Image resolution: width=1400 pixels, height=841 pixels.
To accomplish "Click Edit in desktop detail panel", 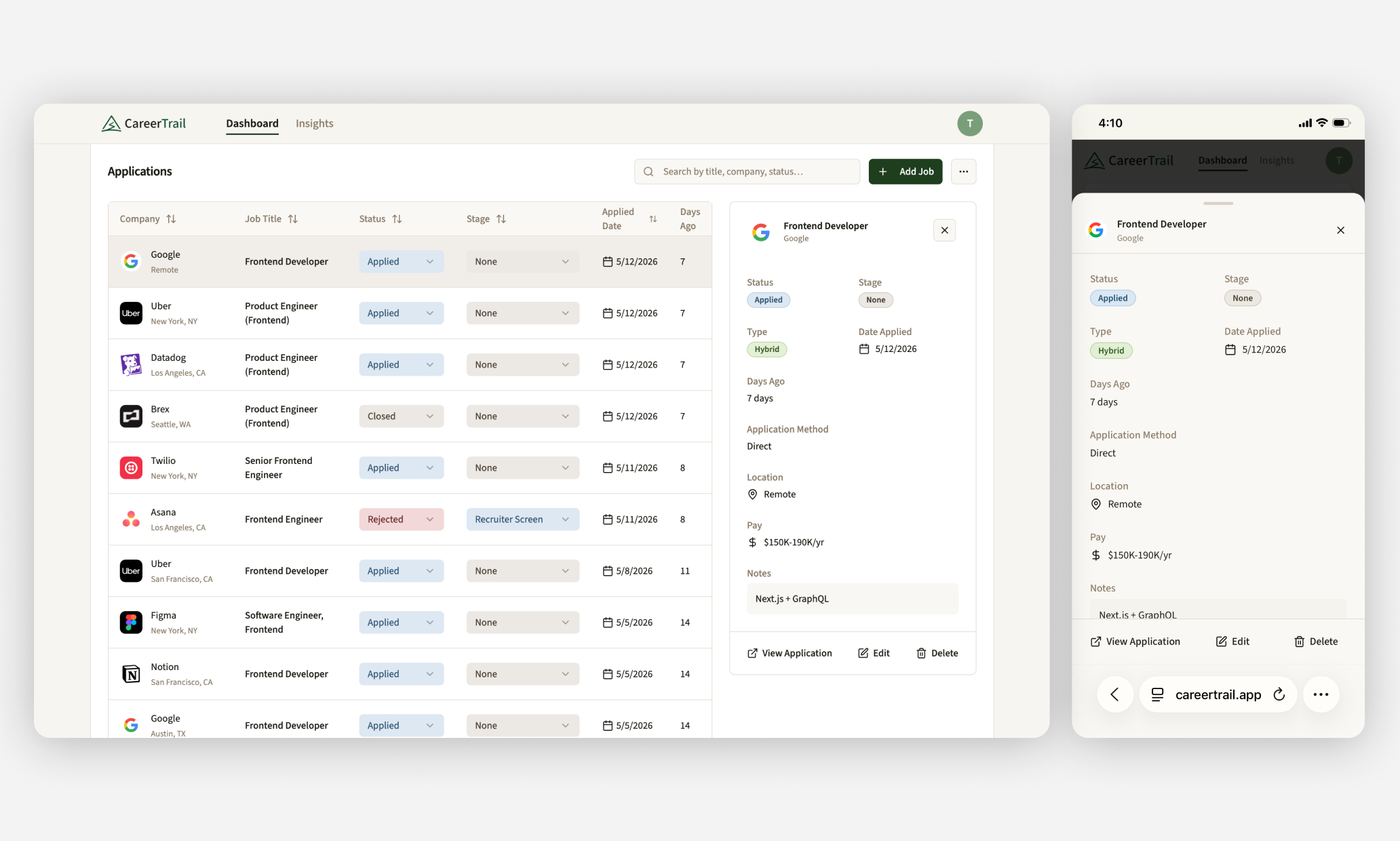I will click(874, 653).
